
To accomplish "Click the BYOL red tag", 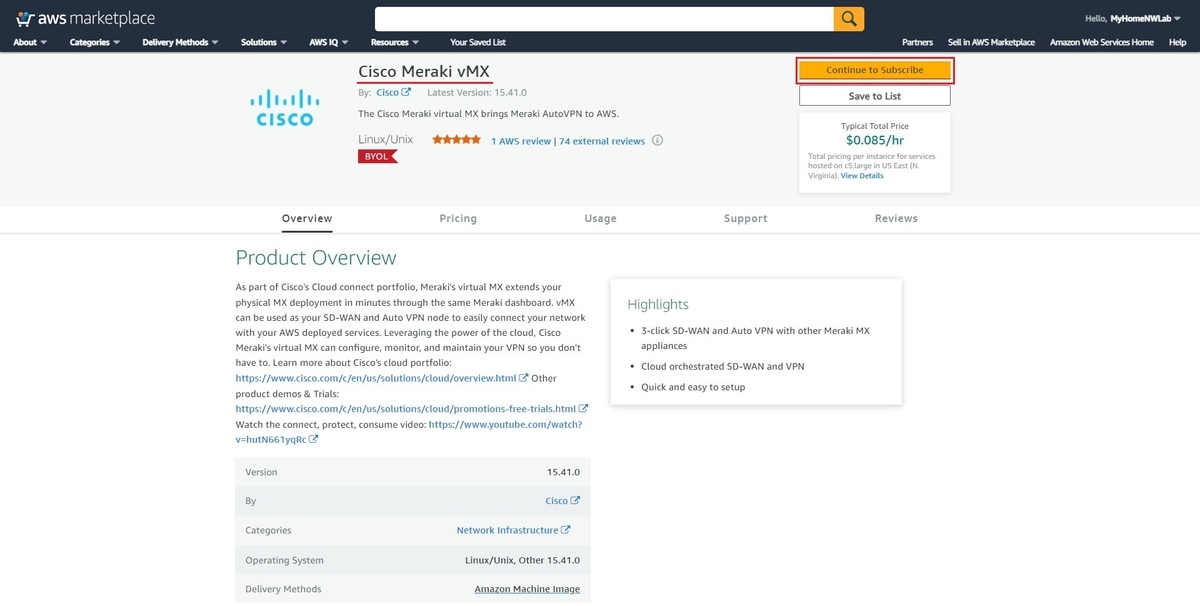I will (x=378, y=157).
